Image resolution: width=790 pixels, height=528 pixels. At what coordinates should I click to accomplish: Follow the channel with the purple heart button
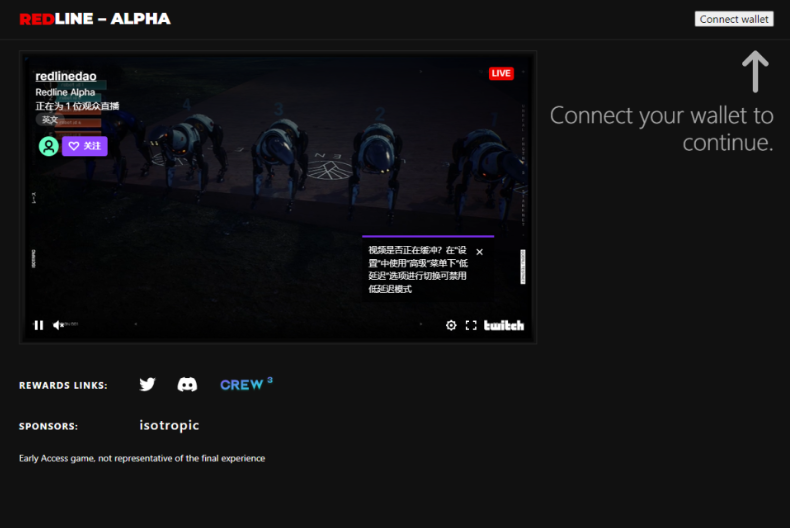click(x=85, y=146)
